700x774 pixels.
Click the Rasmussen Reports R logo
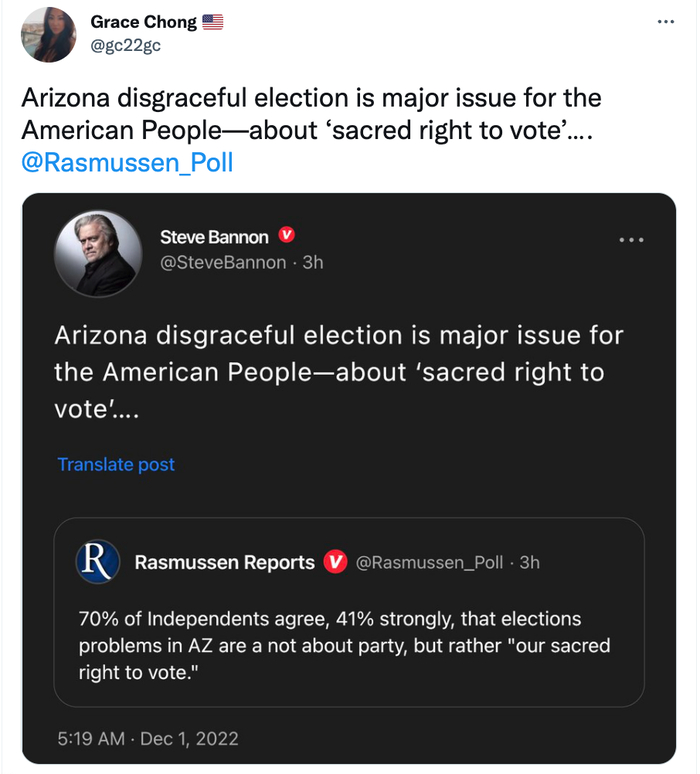(98, 562)
